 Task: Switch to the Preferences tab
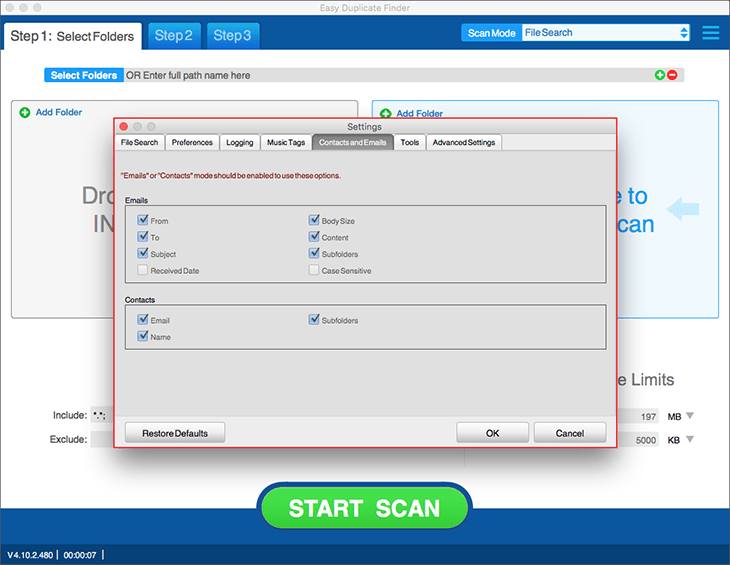(x=192, y=142)
